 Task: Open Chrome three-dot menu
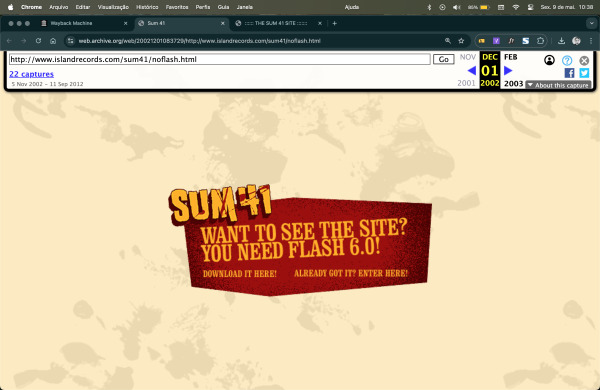[591, 41]
